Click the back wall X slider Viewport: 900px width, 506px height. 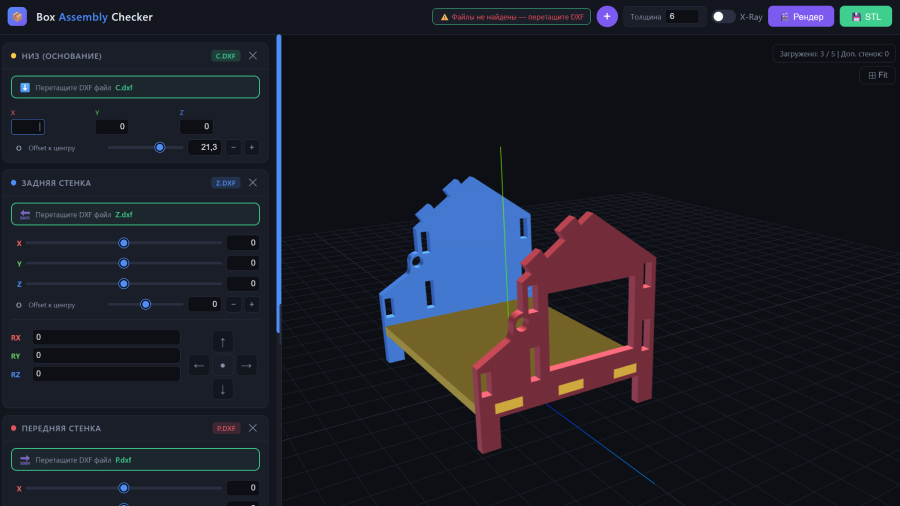pos(123,243)
